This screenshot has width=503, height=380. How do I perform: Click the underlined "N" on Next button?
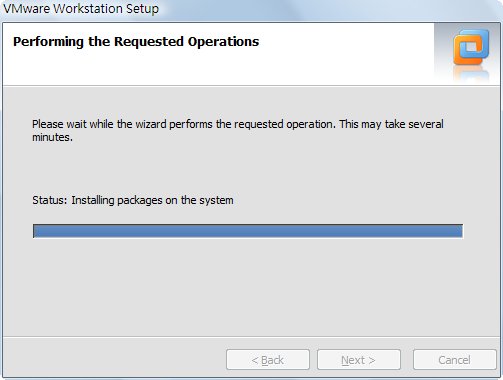[x=345, y=360]
